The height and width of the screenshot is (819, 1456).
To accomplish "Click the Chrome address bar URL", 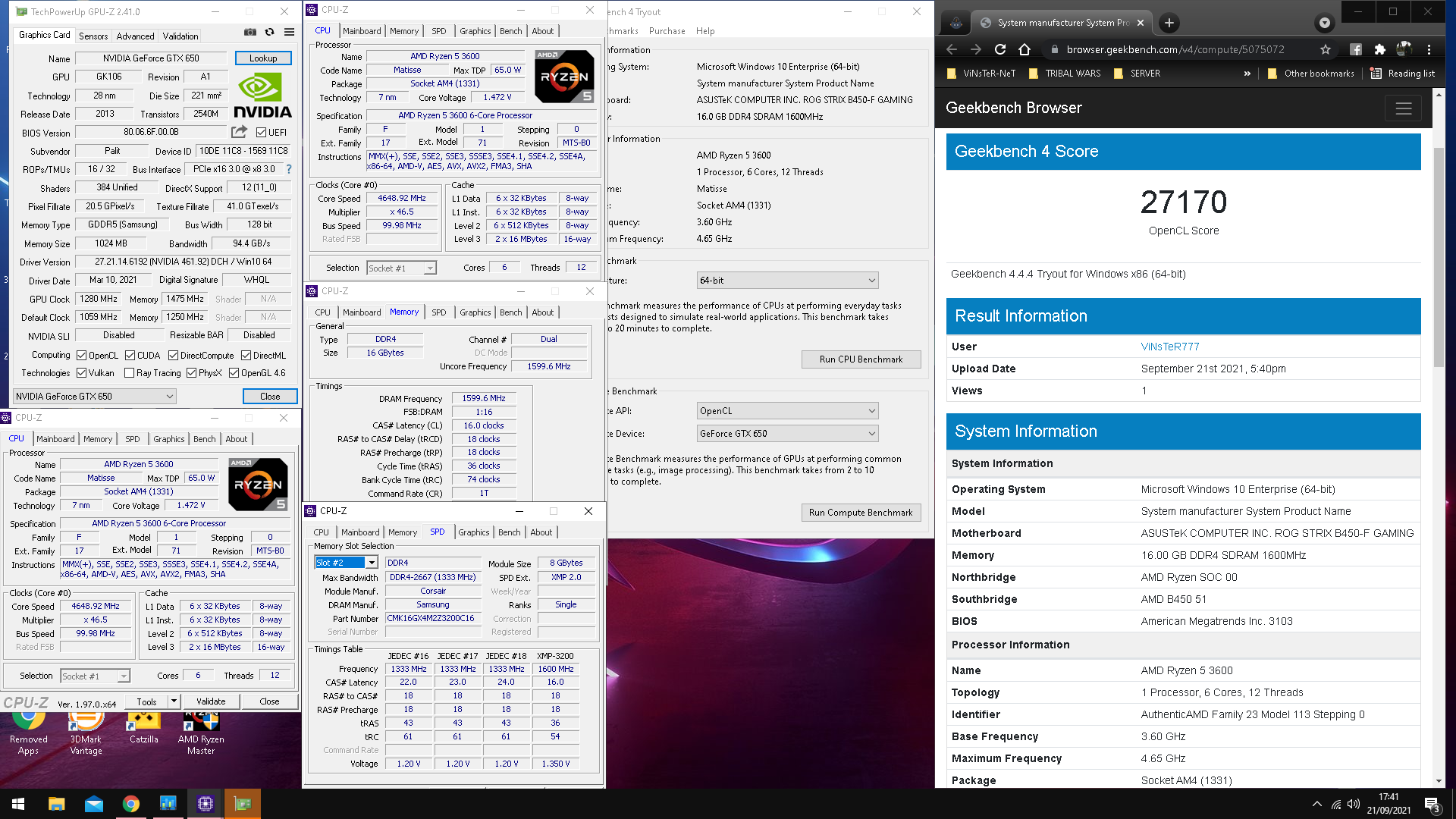I will tap(1175, 49).
